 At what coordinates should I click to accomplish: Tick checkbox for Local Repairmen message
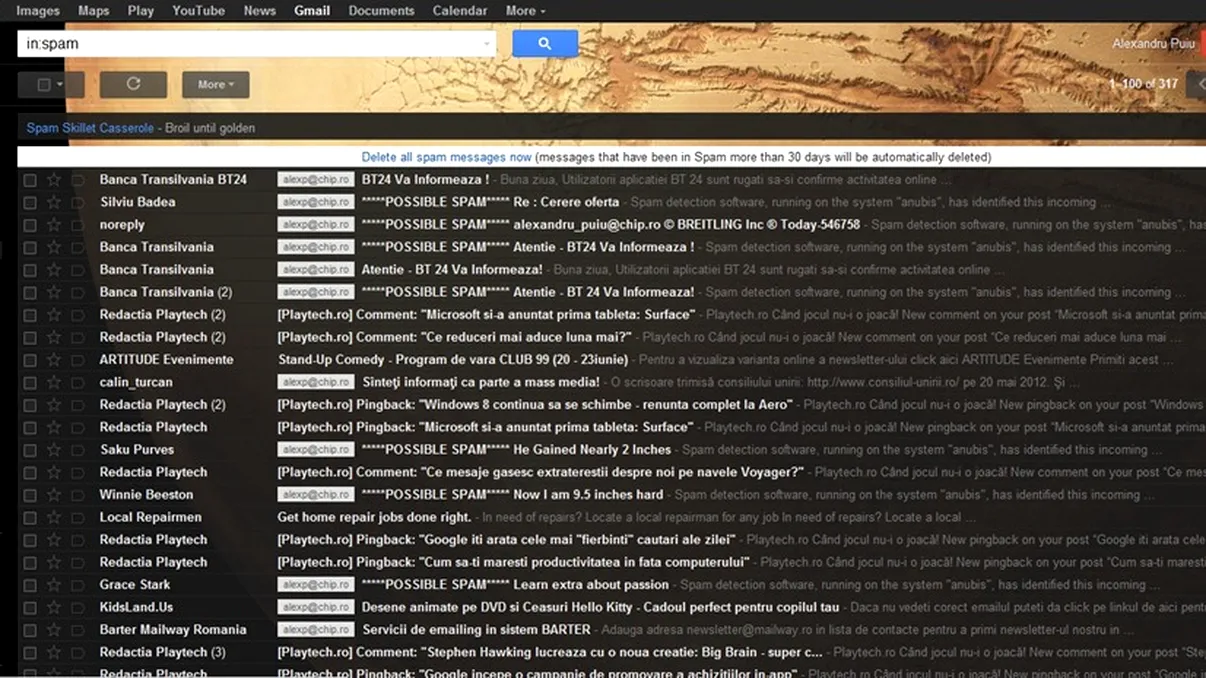(x=30, y=517)
